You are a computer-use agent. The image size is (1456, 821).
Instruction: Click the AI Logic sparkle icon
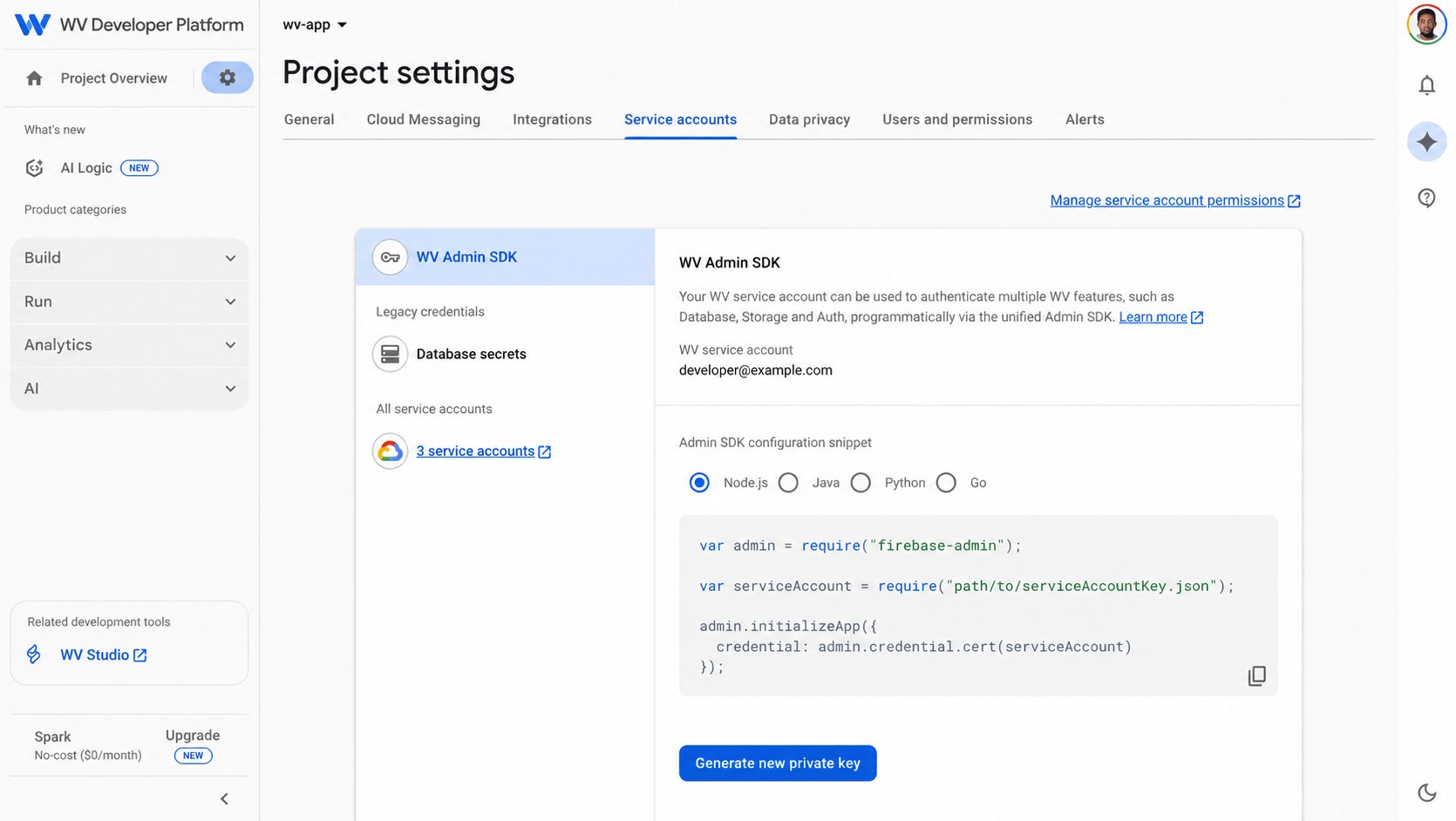click(35, 168)
